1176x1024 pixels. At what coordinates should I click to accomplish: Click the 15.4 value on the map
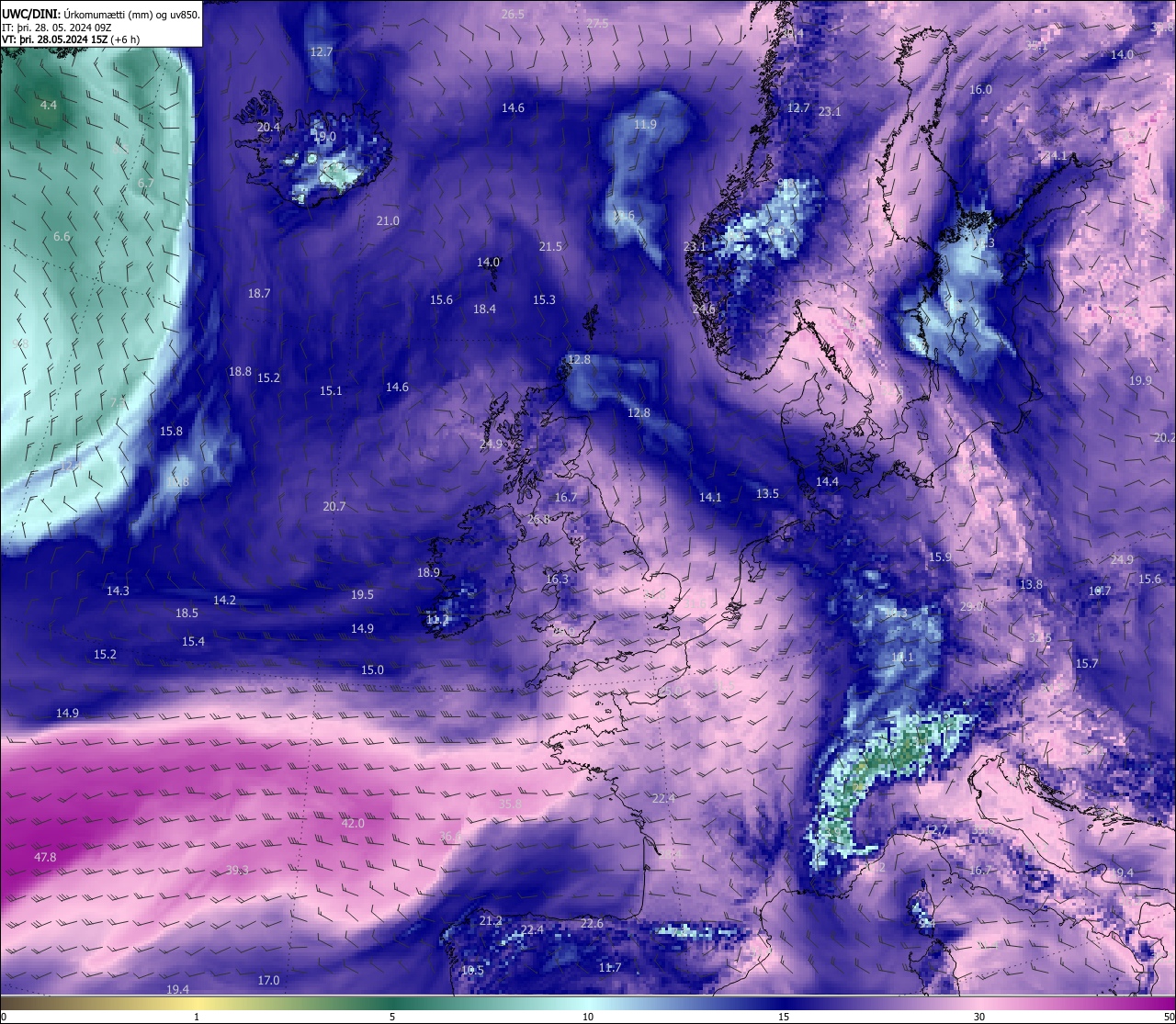tap(193, 642)
